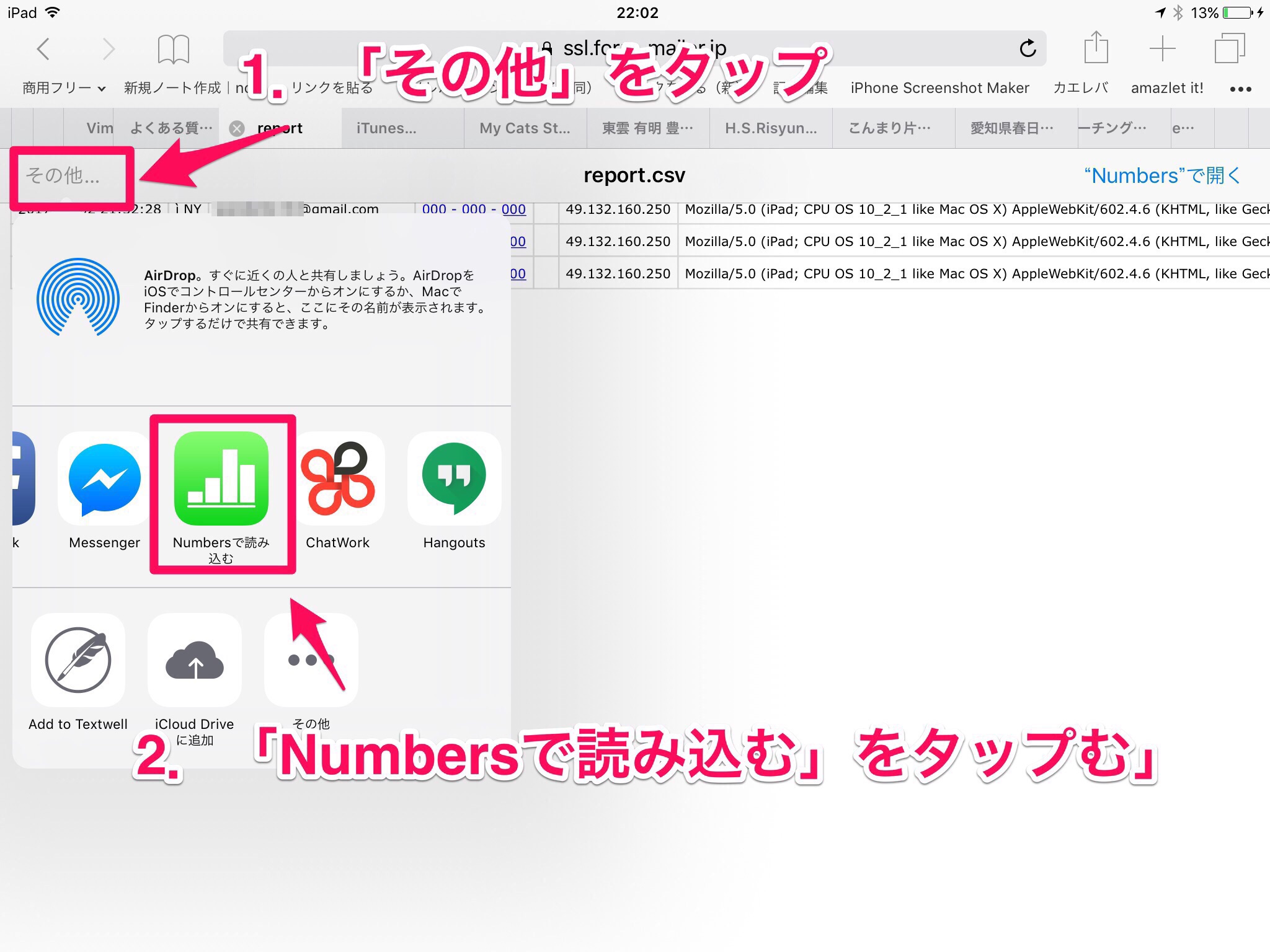Tap the Numbers app icon in share sheet
Screen dimensions: 1270x952
[x=221, y=478]
